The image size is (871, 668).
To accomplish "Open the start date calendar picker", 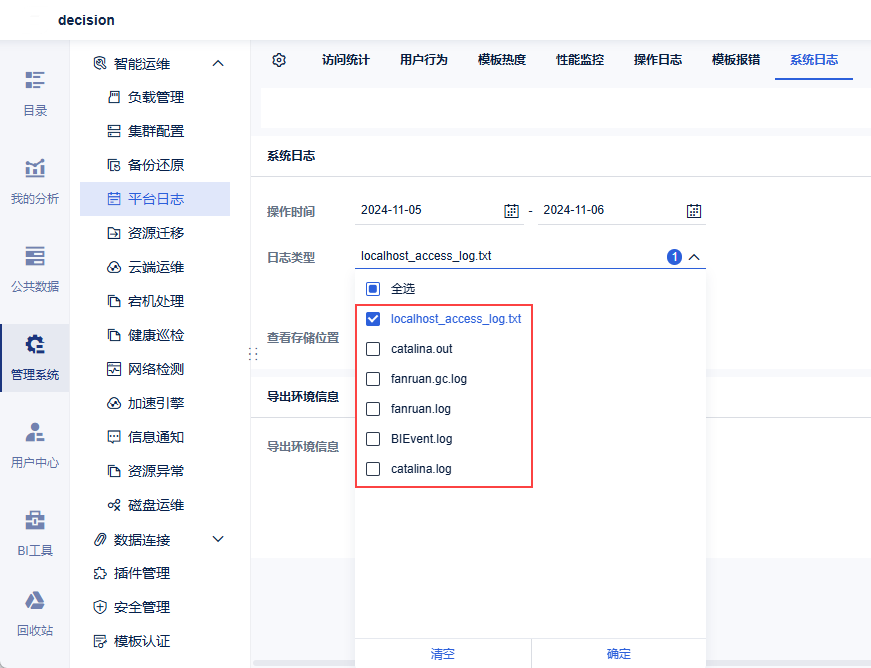I will [511, 211].
